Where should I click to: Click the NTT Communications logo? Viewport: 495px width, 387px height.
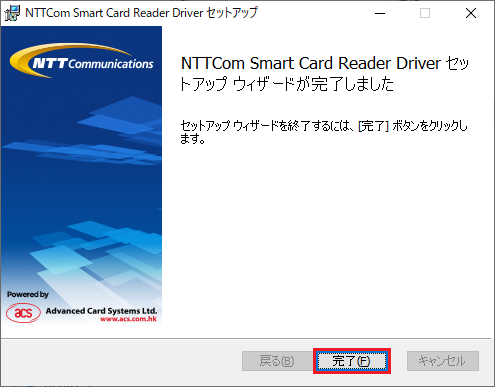82,61
